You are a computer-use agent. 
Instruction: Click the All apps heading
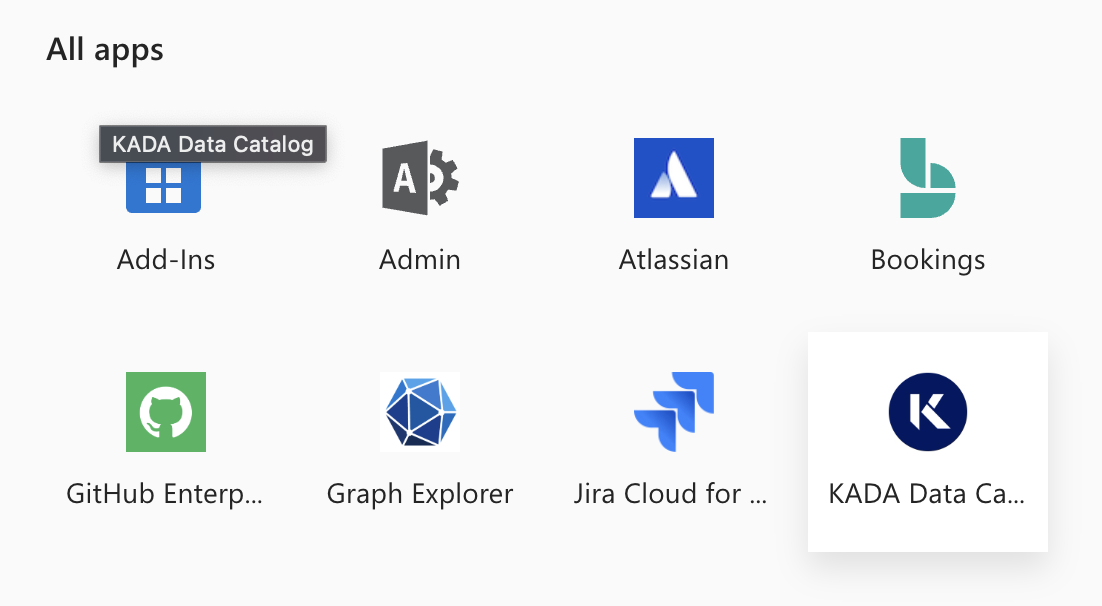pyautogui.click(x=105, y=48)
